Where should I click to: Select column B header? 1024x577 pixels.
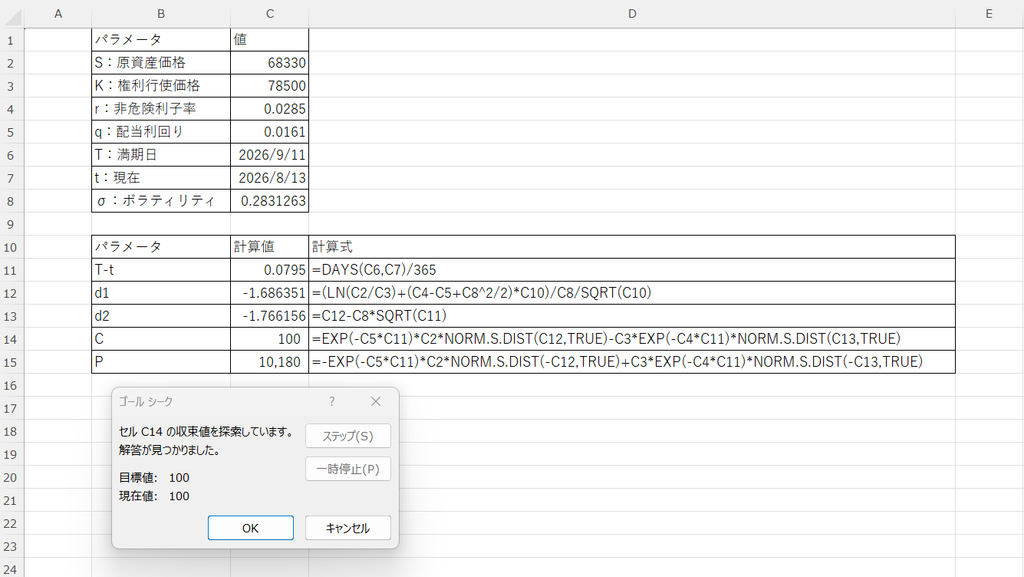coord(161,14)
